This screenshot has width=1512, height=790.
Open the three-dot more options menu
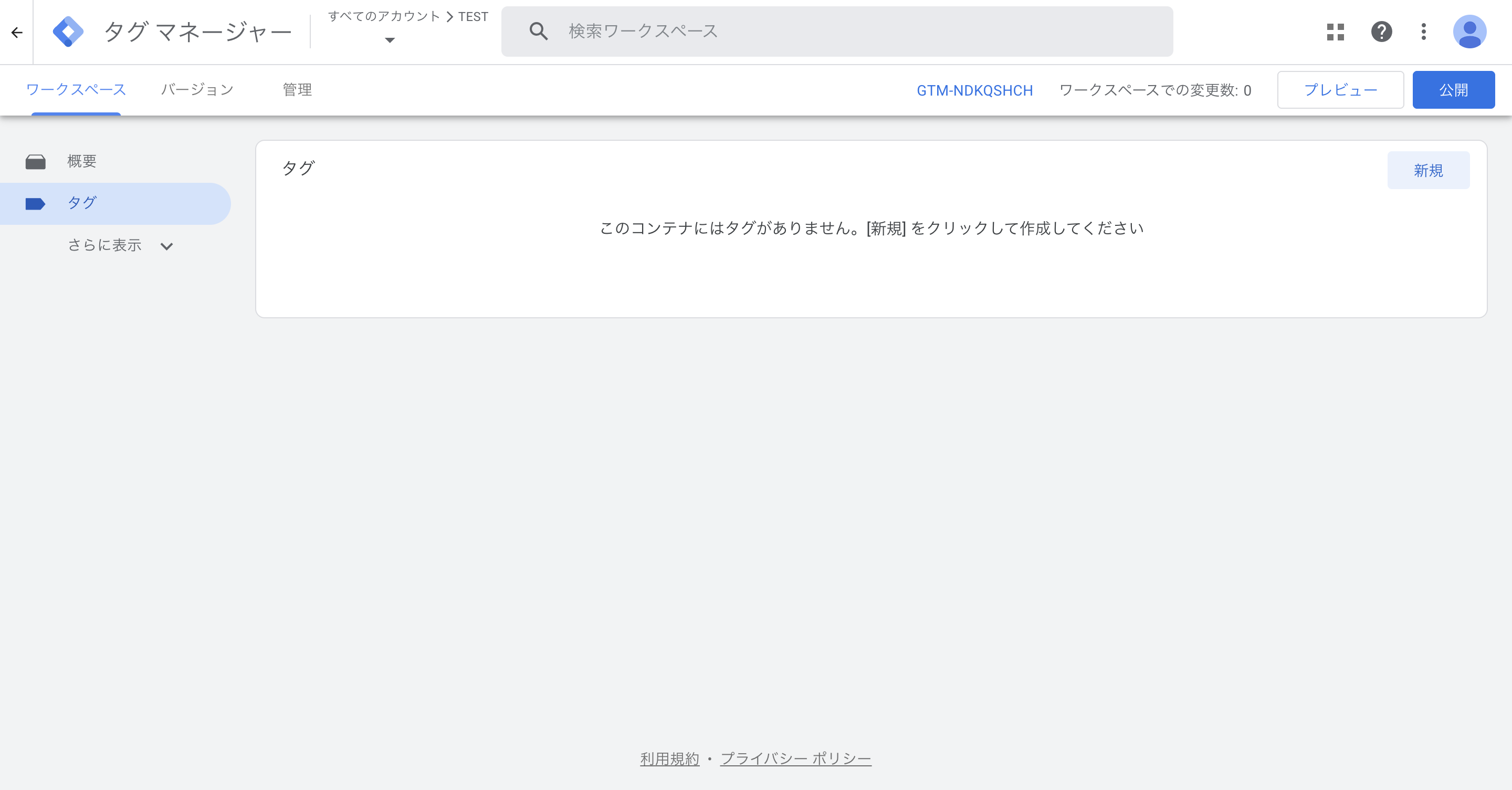1424,32
